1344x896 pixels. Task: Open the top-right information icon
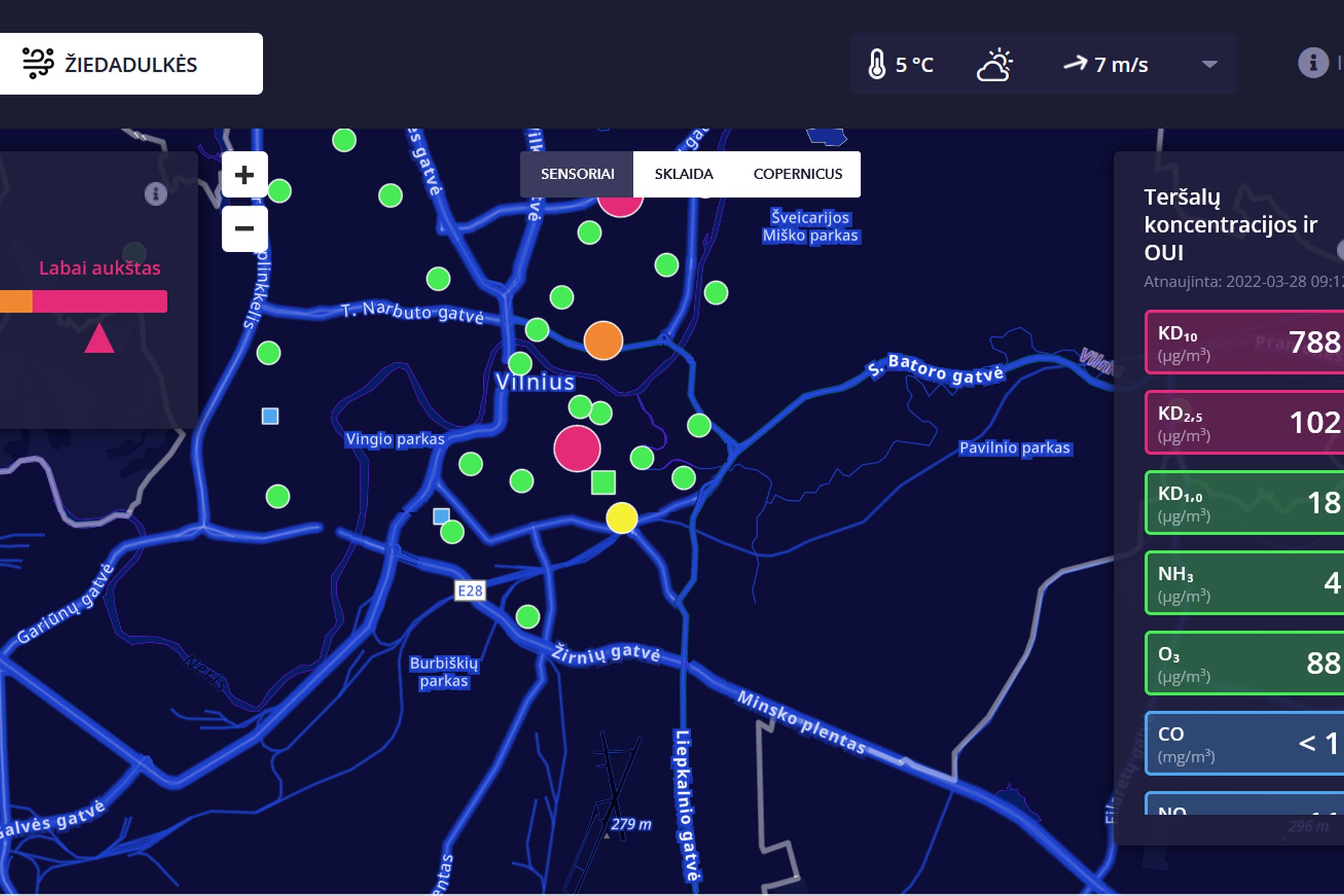[x=1313, y=62]
